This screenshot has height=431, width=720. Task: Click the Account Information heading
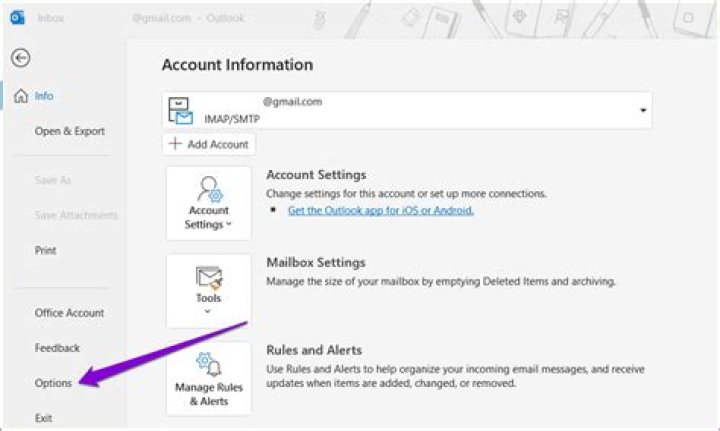[237, 65]
